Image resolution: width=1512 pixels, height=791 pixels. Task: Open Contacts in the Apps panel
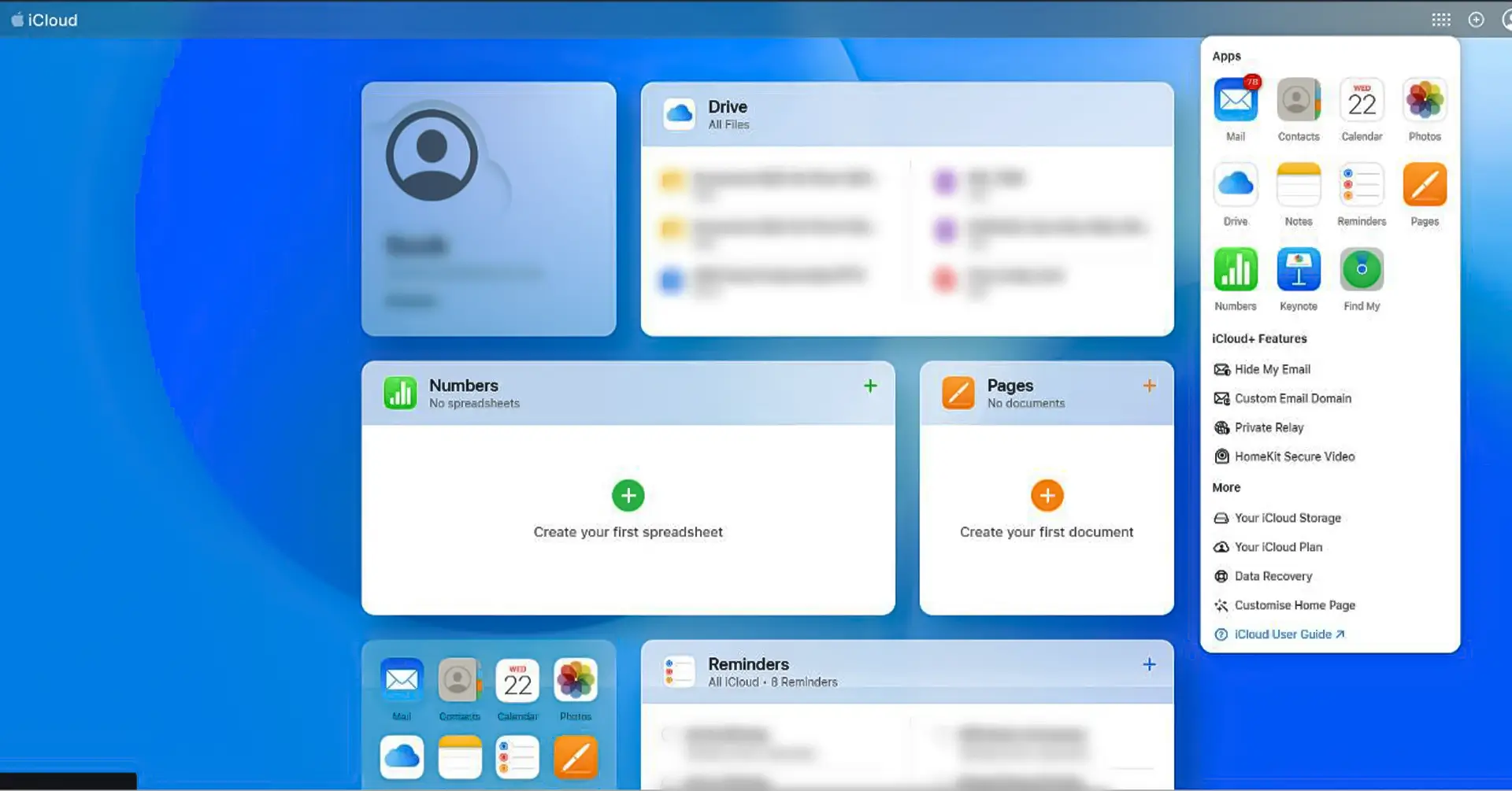pyautogui.click(x=1299, y=100)
